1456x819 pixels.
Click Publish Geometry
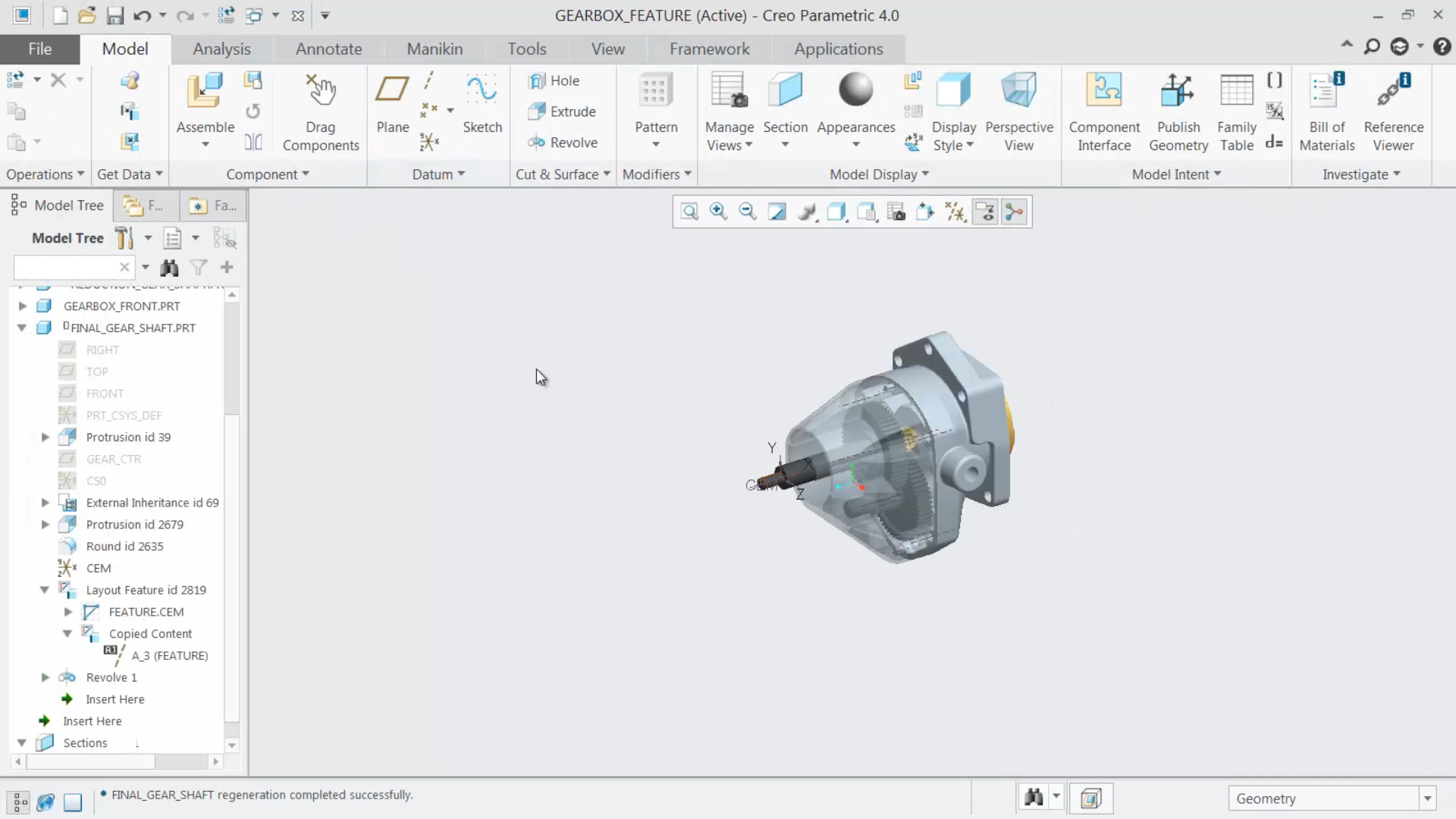point(1178,112)
